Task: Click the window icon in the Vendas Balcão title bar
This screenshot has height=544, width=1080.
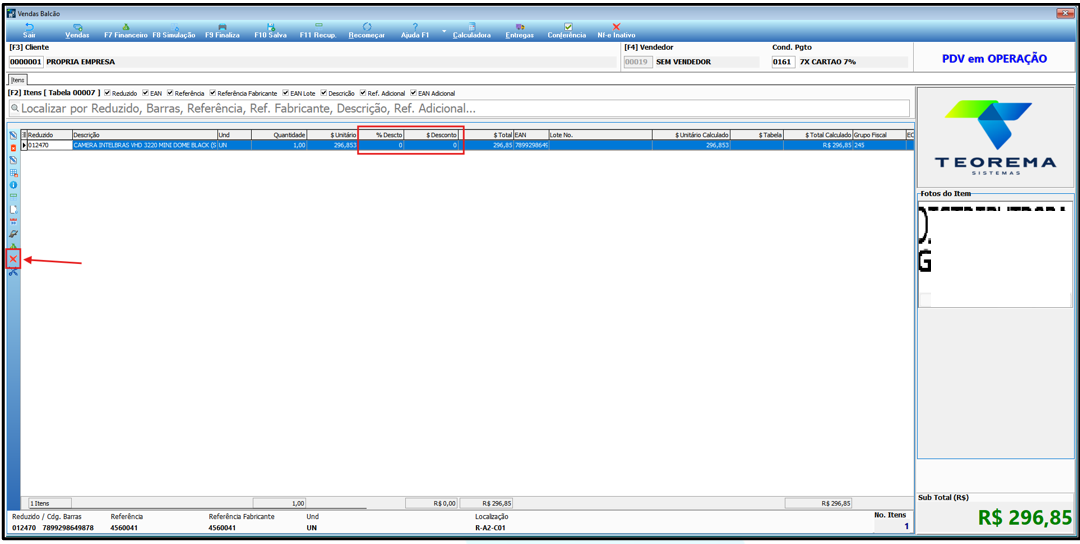Action: [10, 13]
